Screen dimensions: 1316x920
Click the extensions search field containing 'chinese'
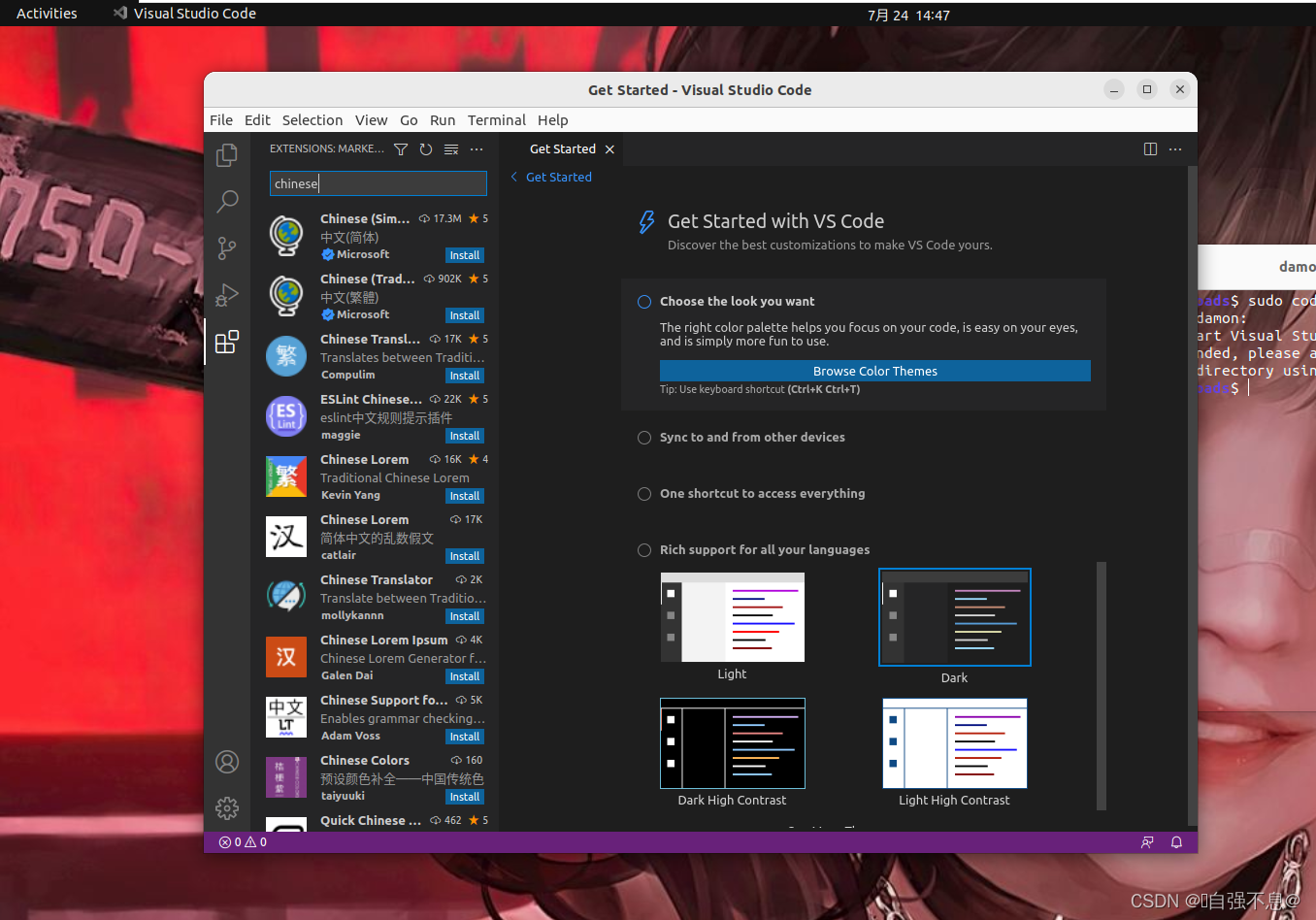(x=378, y=183)
